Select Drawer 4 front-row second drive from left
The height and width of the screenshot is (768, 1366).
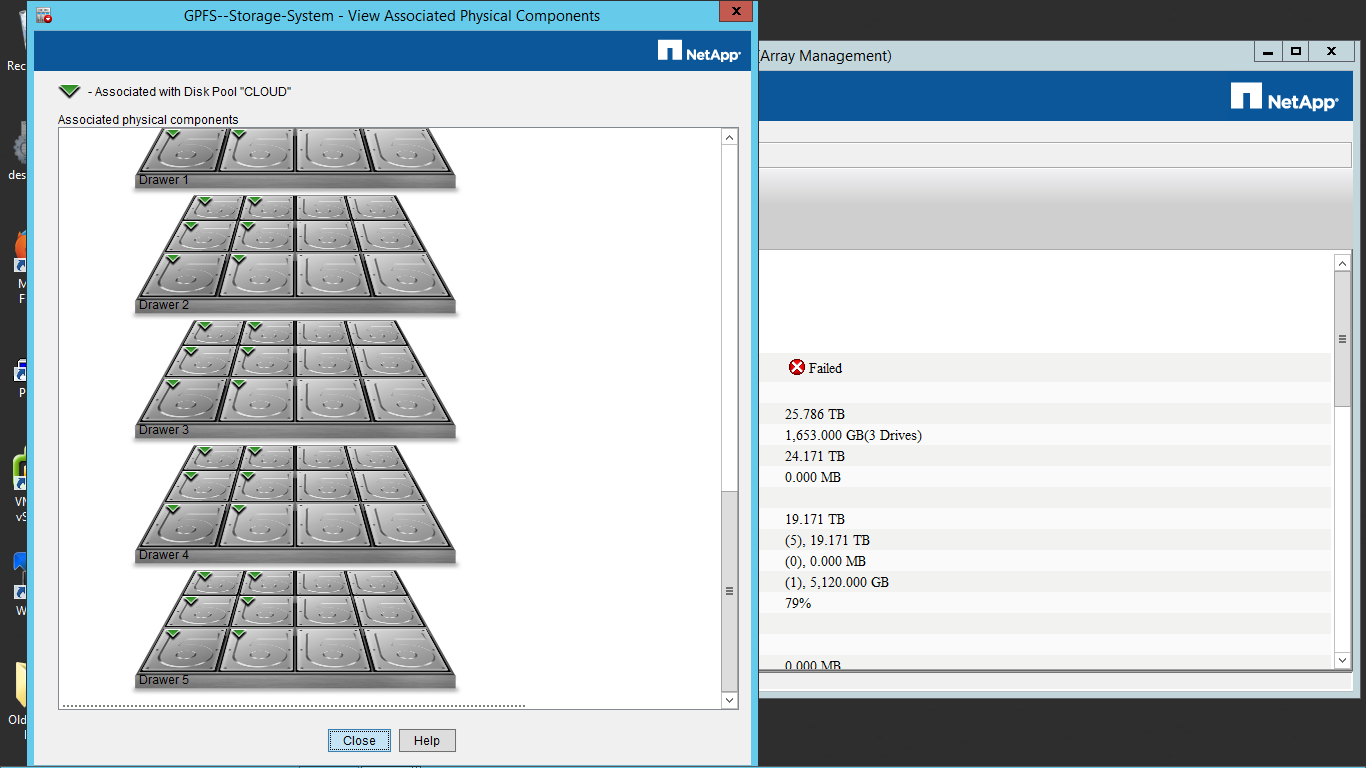tap(259, 525)
